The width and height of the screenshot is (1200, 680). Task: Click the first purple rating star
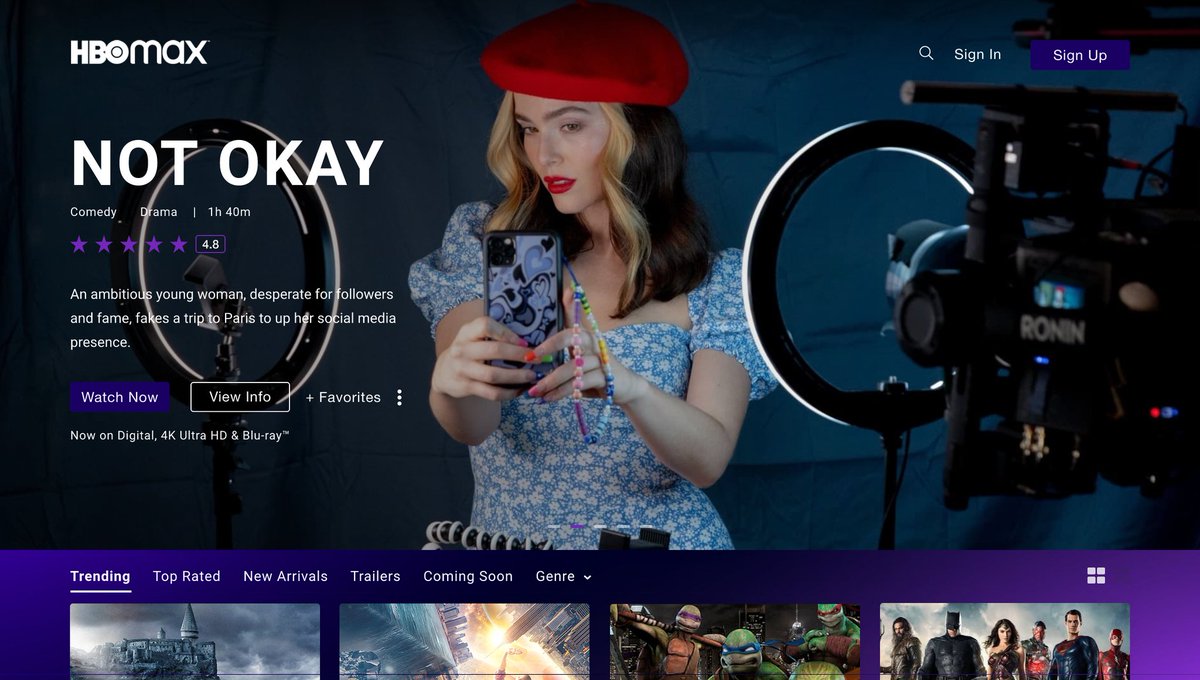tap(79, 244)
